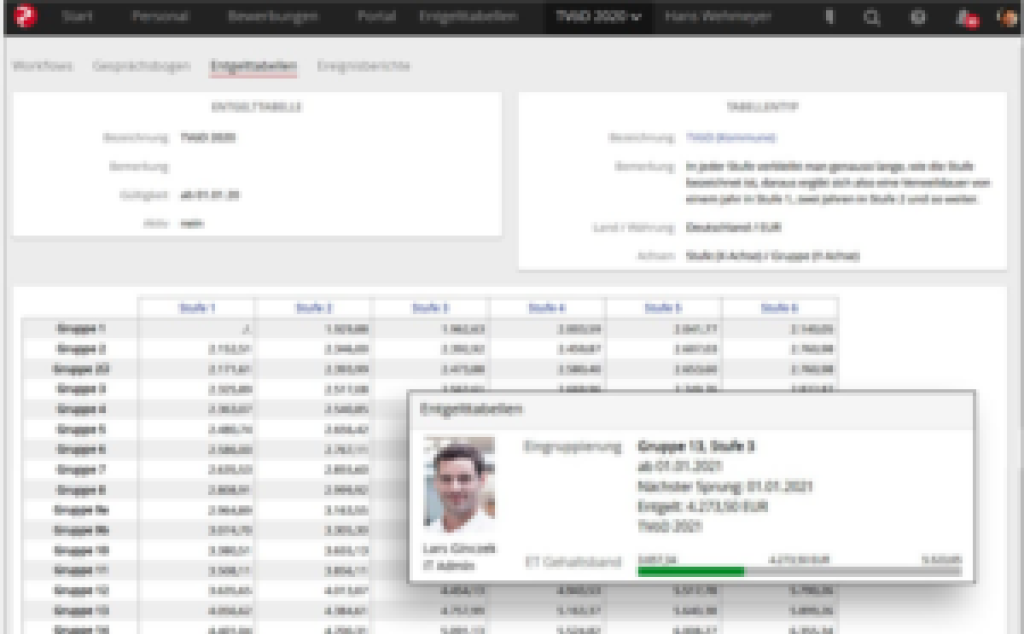The height and width of the screenshot is (634, 1024).
Task: Expand the TVöD 2020 dropdown
Action: [x=597, y=18]
